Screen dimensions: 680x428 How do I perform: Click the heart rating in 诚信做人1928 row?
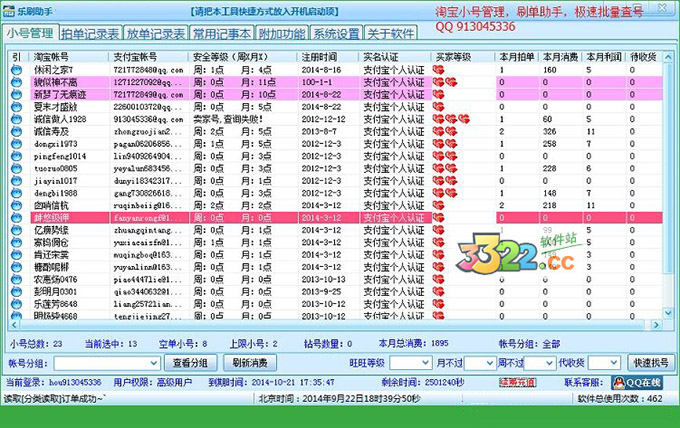[451, 119]
